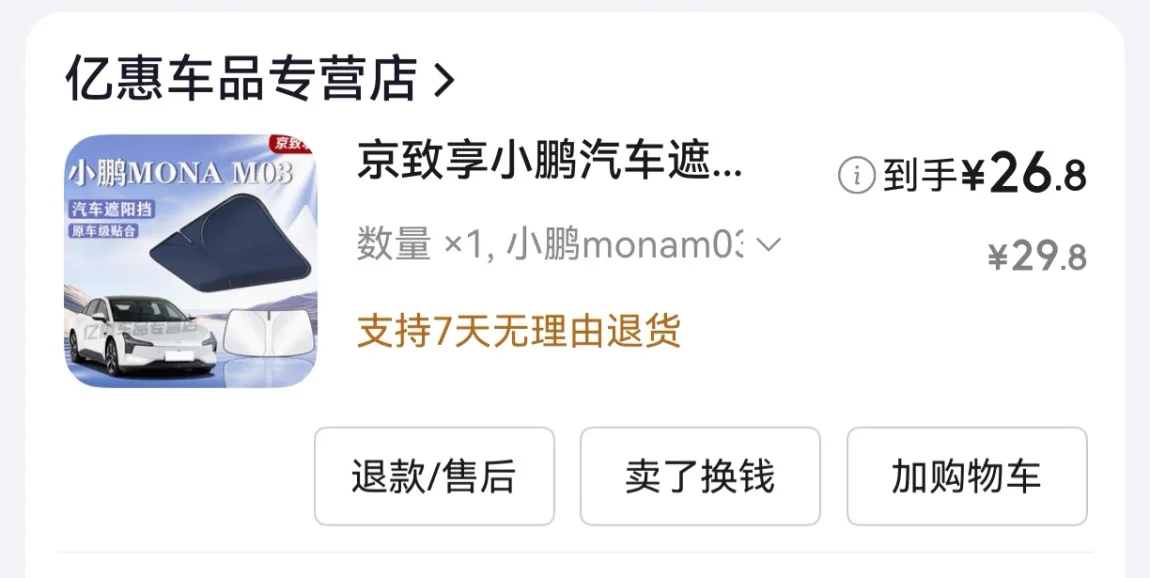View the 支持7天无理由退货 policy
The image size is (1150, 578).
[x=519, y=331]
